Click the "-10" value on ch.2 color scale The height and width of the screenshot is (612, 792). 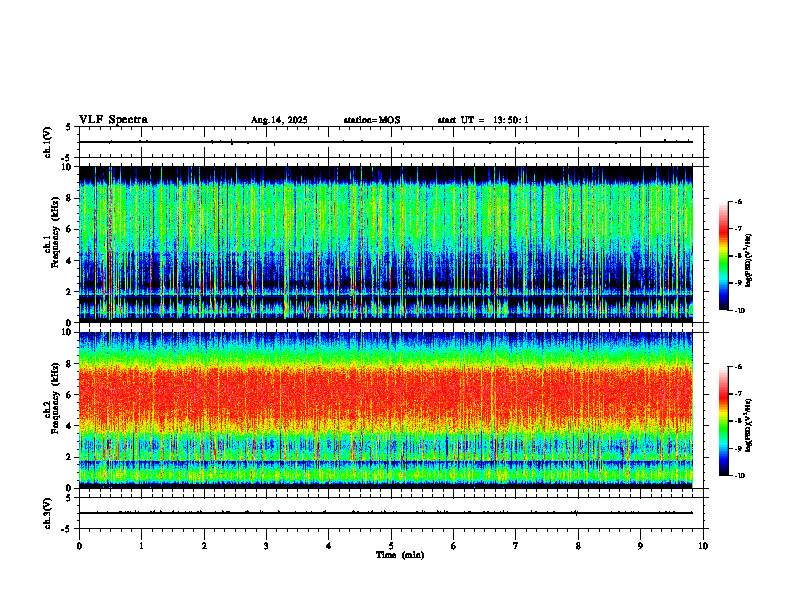coord(739,476)
